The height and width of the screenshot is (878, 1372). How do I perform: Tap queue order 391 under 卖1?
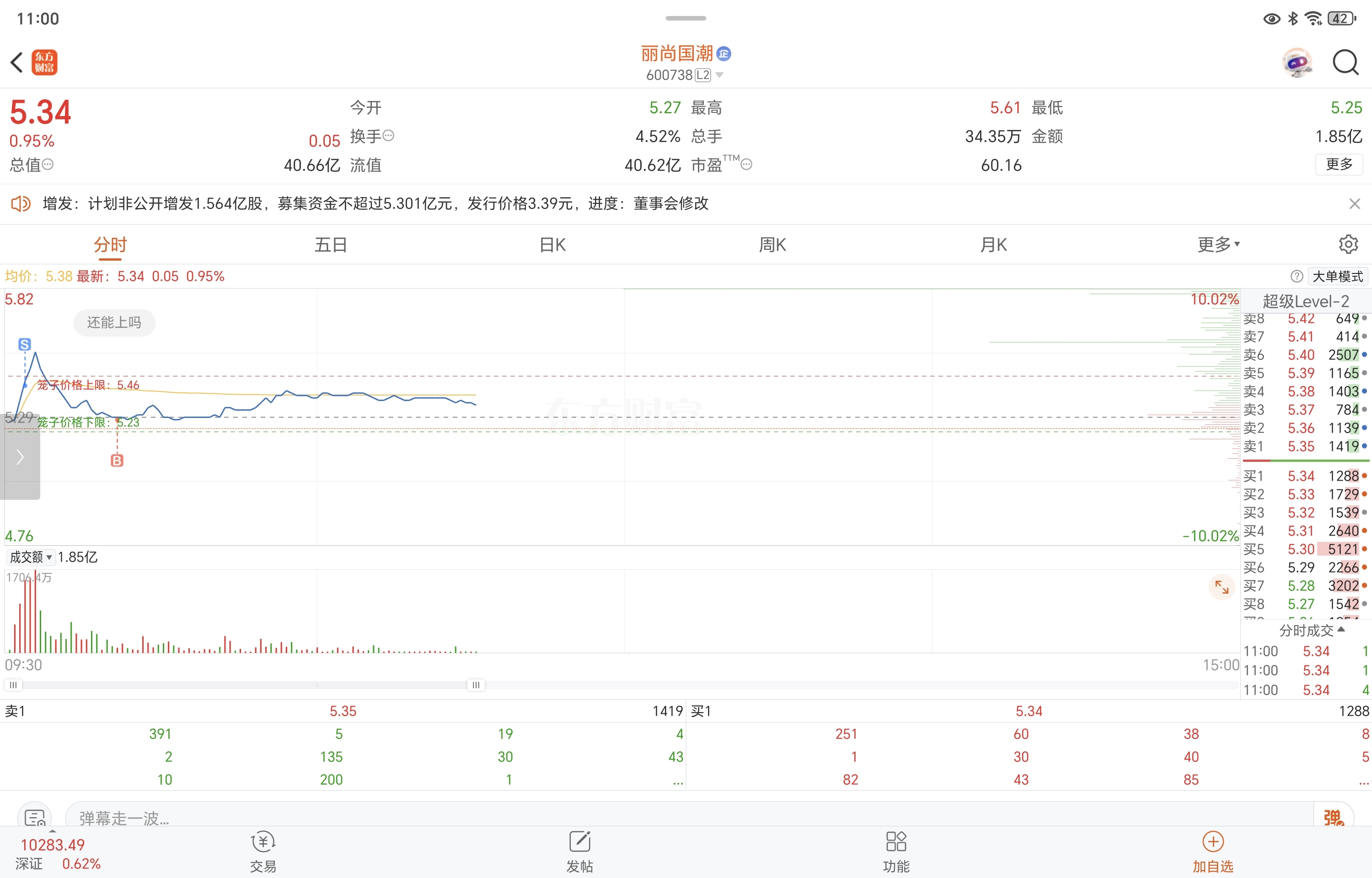(160, 734)
